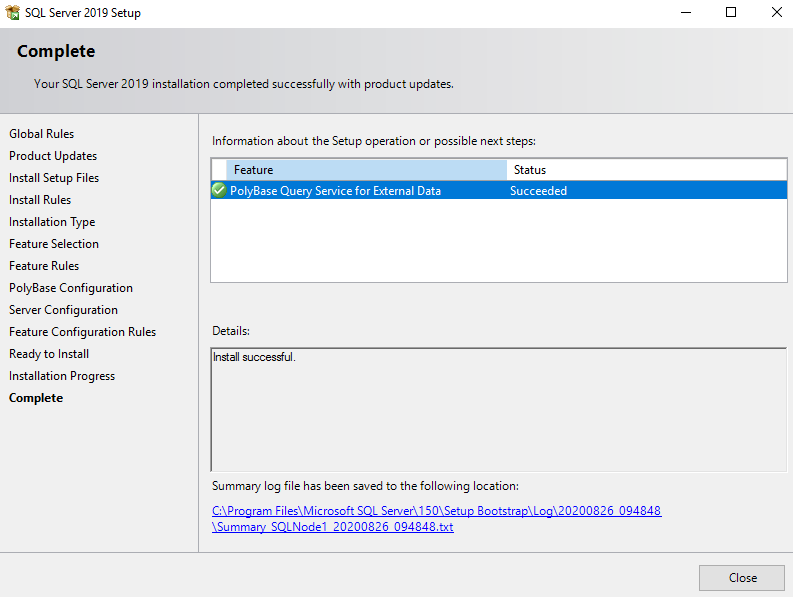
Task: Click the Complete step in sidebar
Action: tap(36, 398)
